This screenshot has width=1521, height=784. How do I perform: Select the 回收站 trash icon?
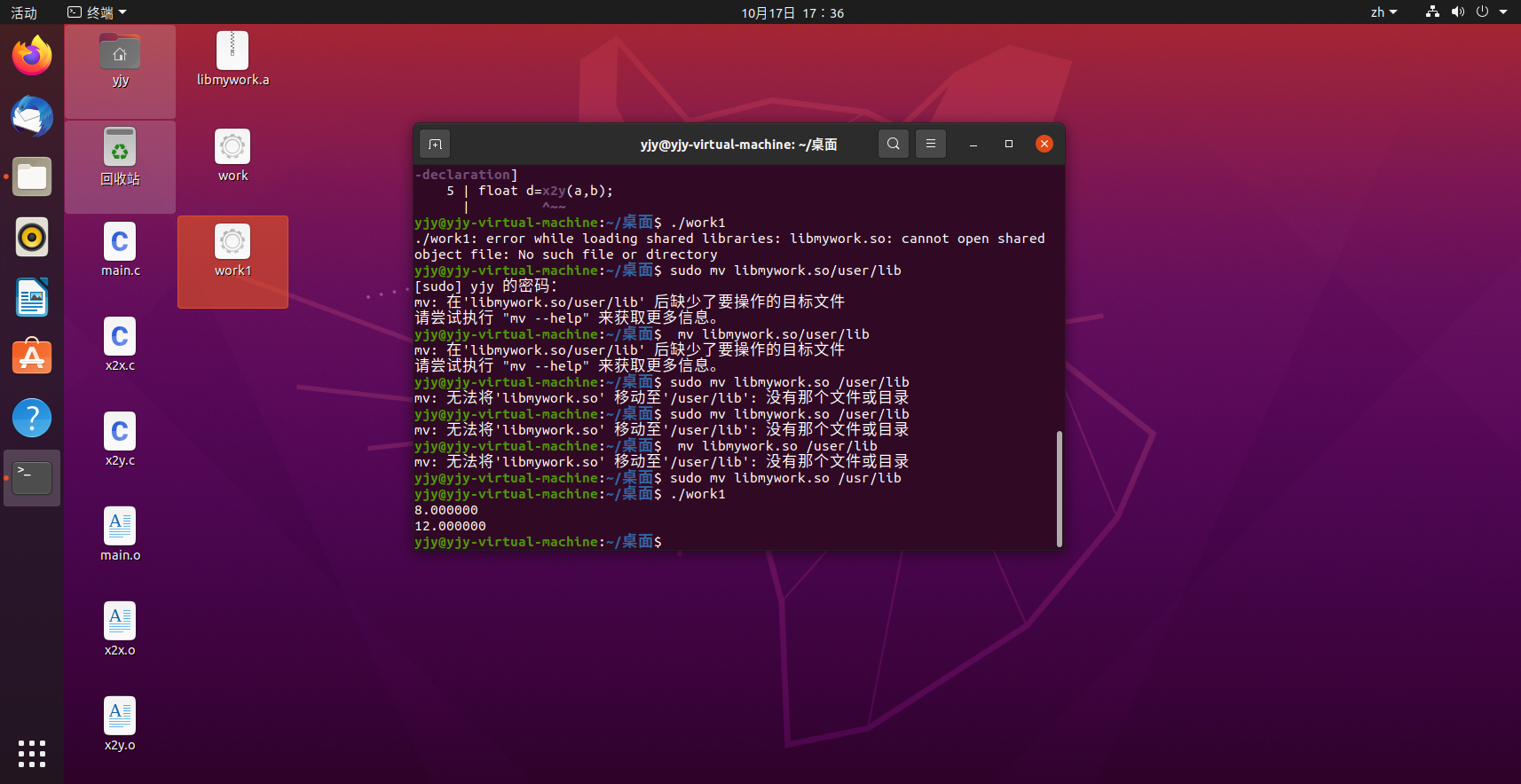tap(120, 156)
